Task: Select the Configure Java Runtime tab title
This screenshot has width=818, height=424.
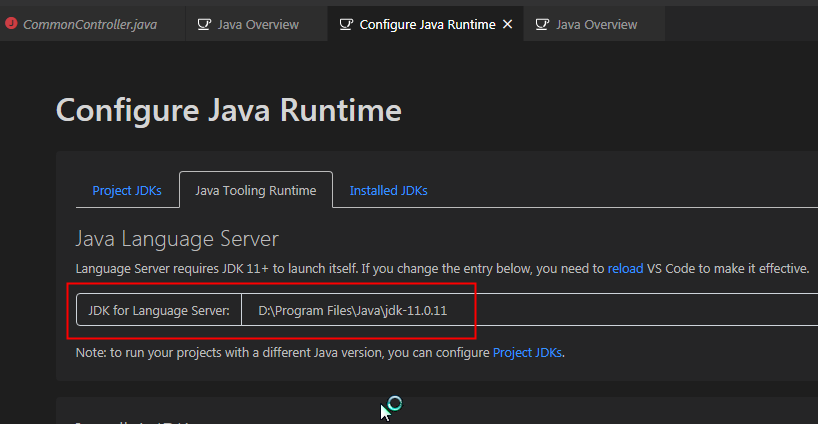Action: 427,24
